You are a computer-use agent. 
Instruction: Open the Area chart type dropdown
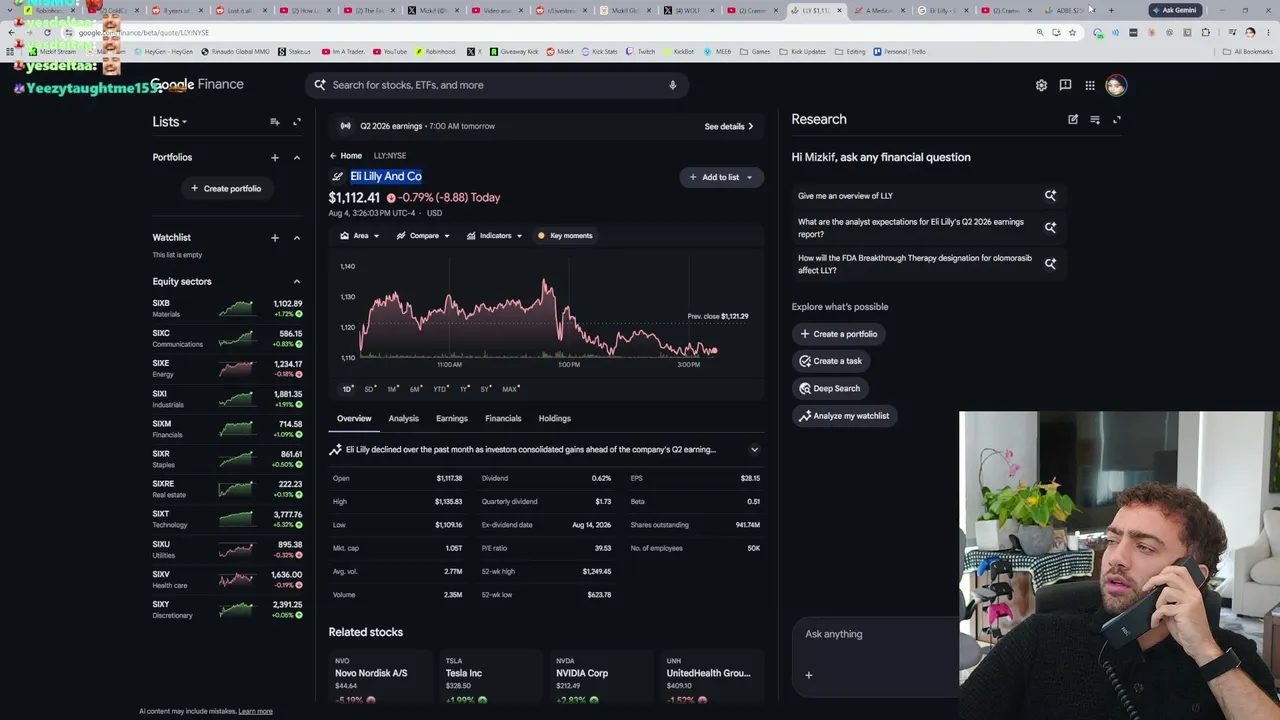click(x=359, y=236)
